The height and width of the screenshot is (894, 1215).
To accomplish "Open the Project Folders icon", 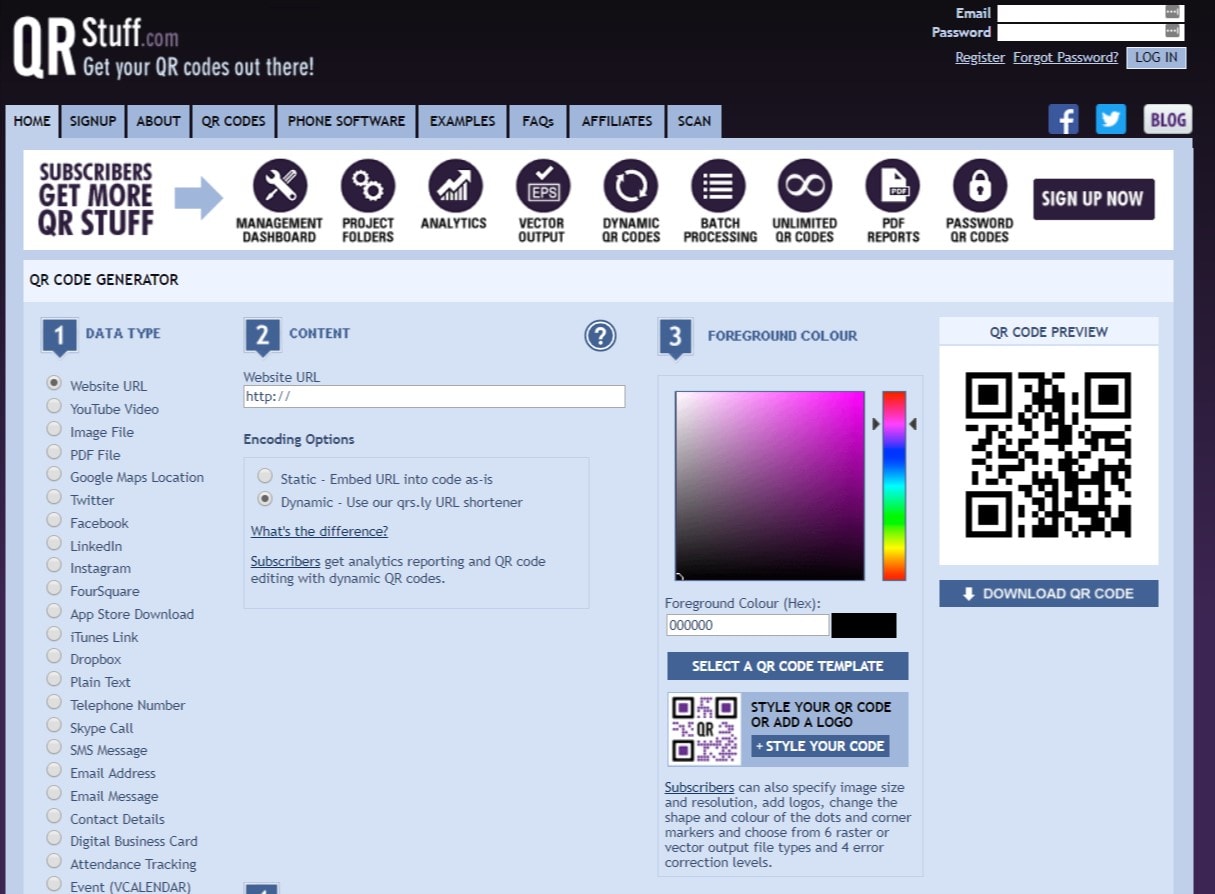I will [368, 186].
